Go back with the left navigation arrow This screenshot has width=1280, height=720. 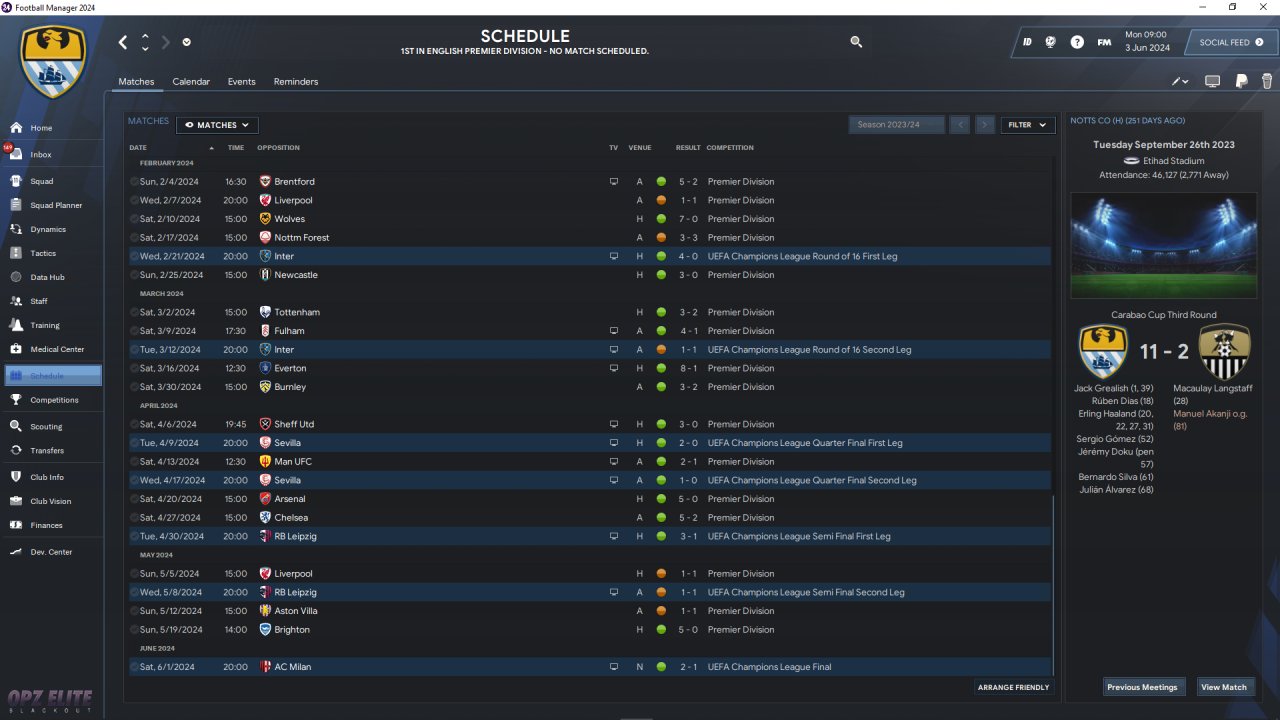click(123, 42)
